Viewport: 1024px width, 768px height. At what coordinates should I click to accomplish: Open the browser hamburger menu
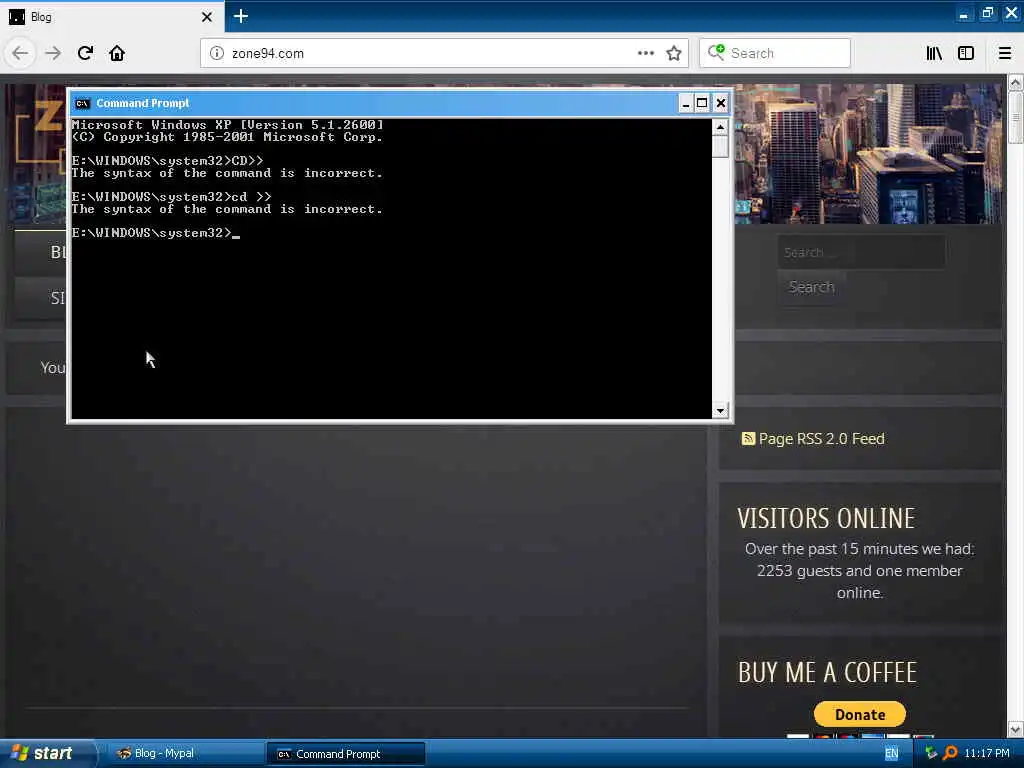point(1004,53)
